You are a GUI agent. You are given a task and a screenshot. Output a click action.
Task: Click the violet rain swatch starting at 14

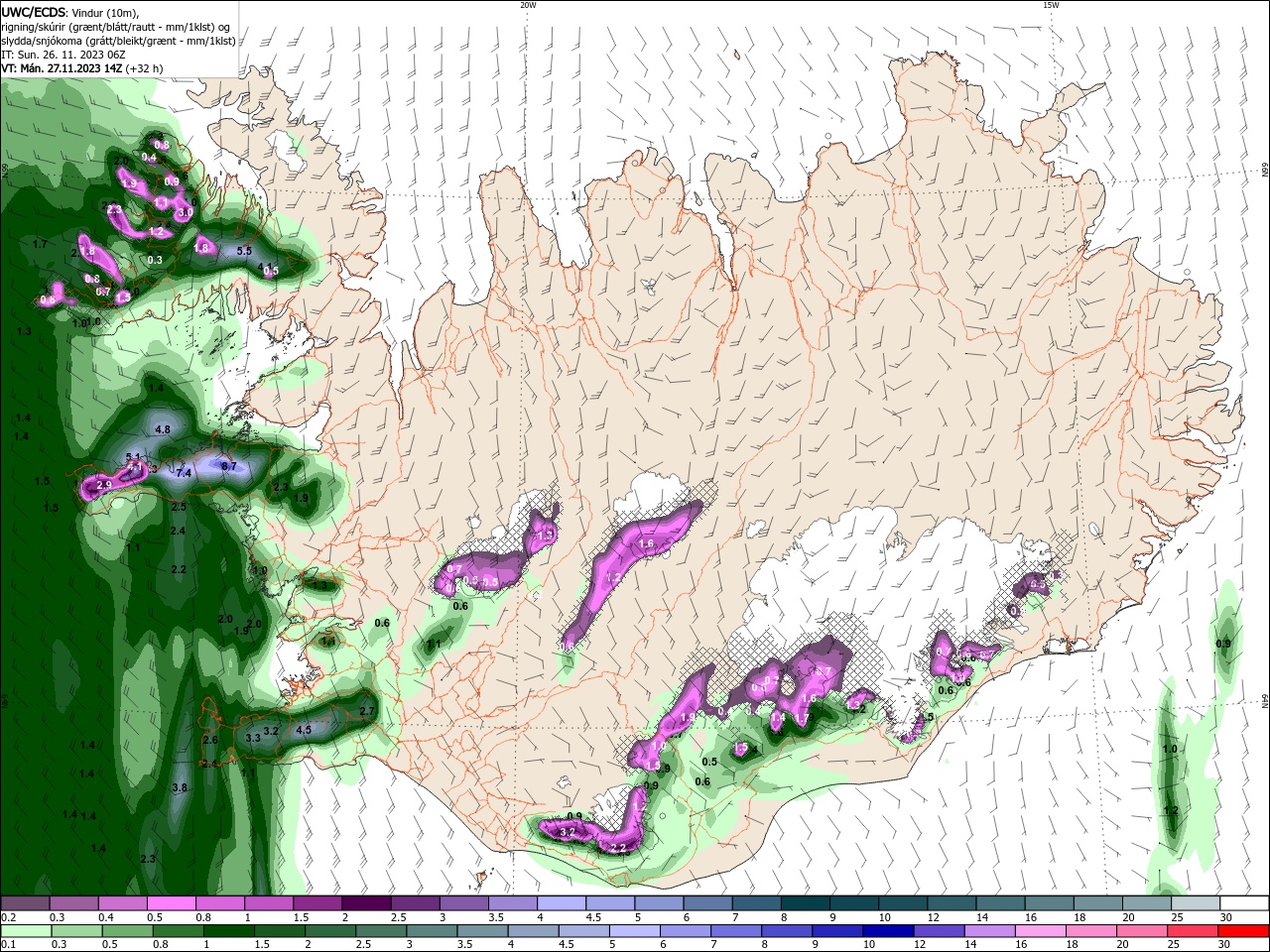(x=990, y=931)
